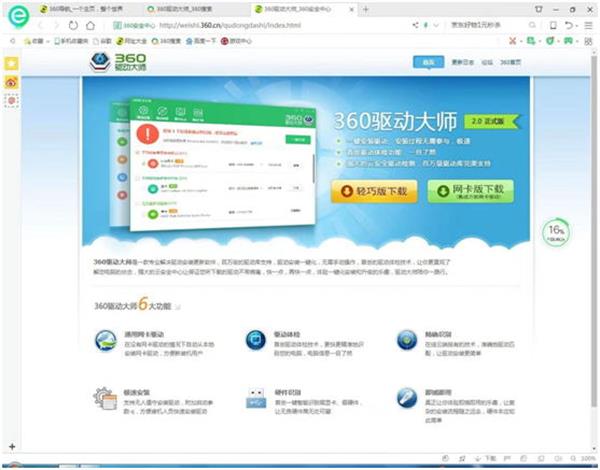This screenshot has height=470, width=600.
Task: Reload the page with the refresh icon
Action: point(73,25)
